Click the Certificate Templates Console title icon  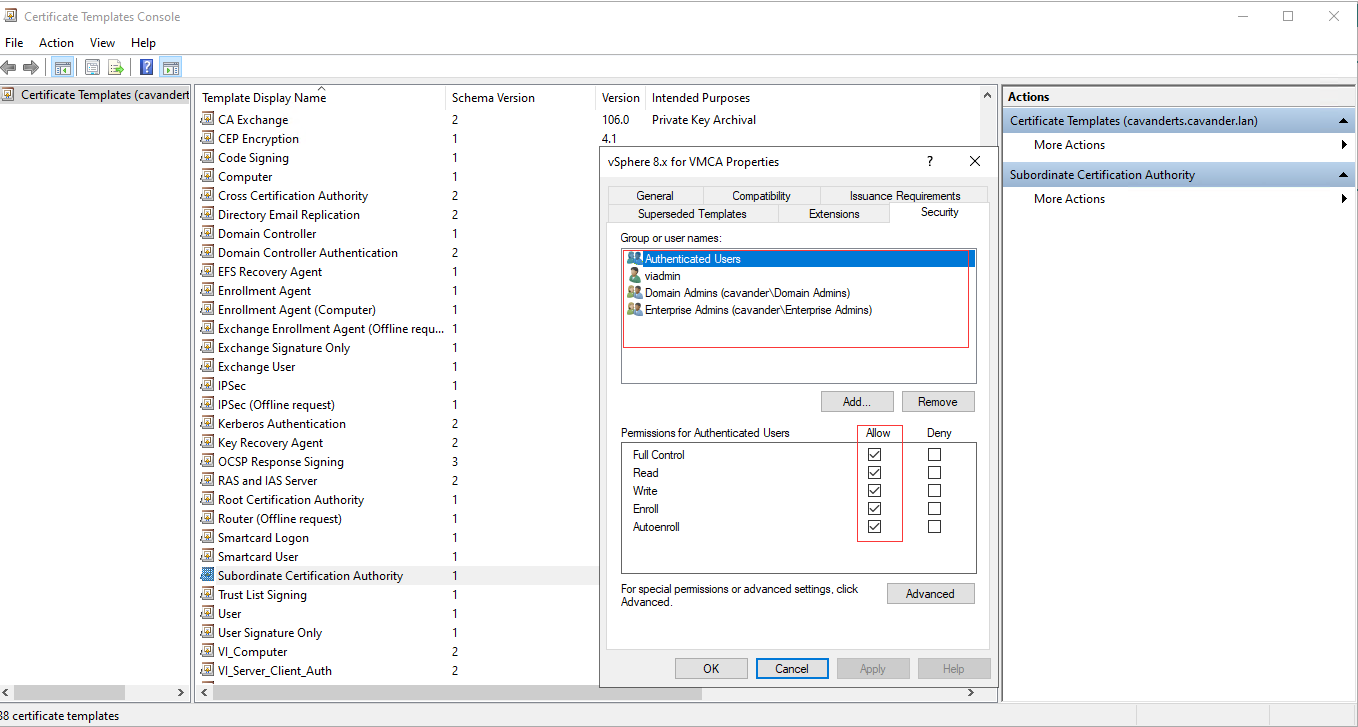(x=11, y=16)
